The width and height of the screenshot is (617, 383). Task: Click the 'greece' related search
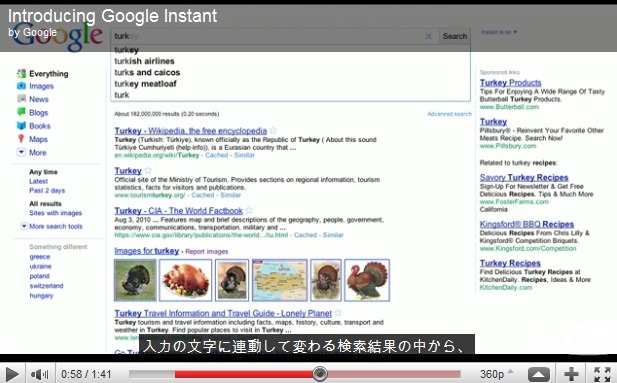tap(40, 257)
